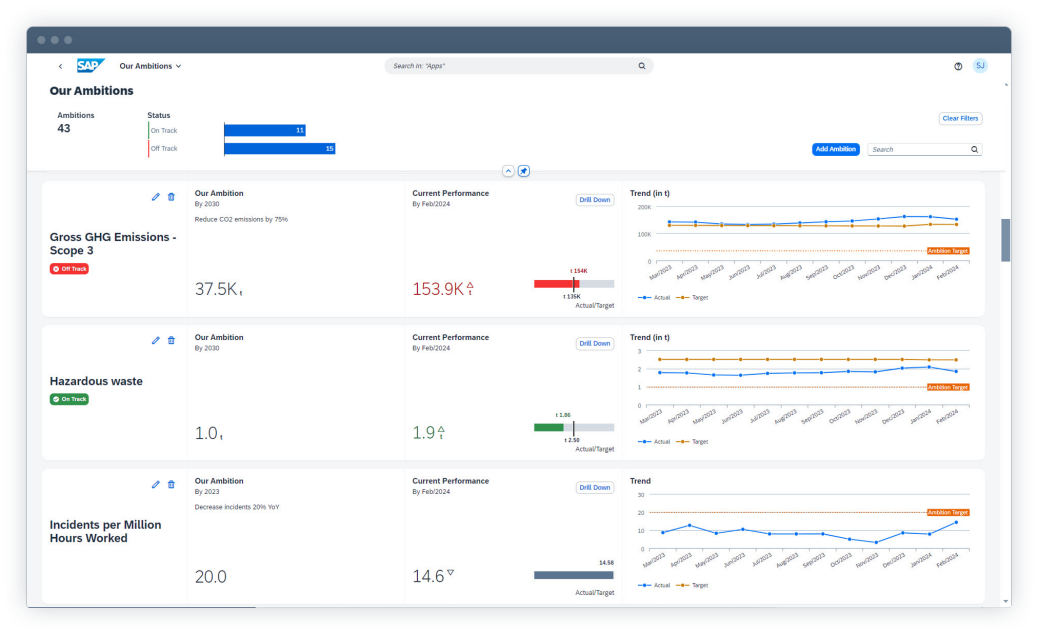Pin the filter header bar
This screenshot has width=1038, height=634.
[x=524, y=171]
